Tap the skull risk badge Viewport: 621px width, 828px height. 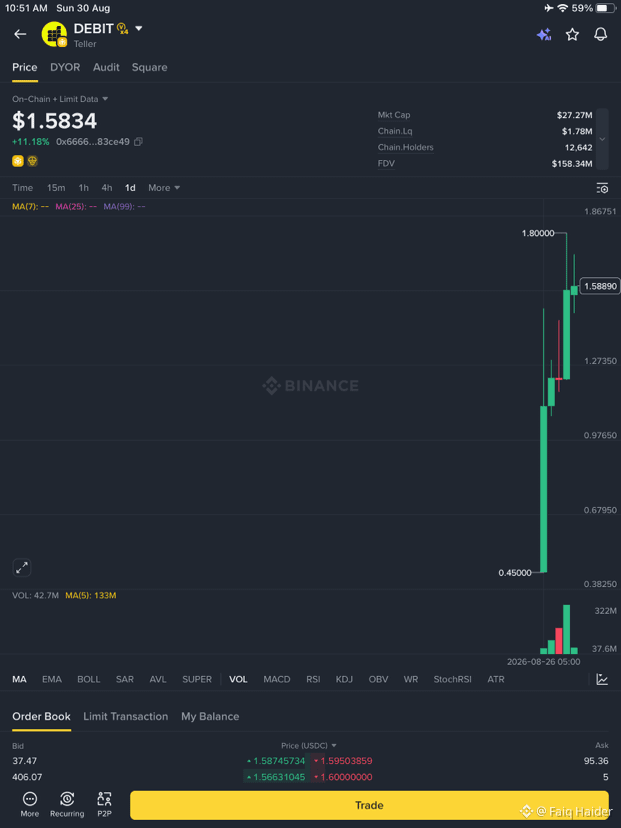pyautogui.click(x=32, y=161)
